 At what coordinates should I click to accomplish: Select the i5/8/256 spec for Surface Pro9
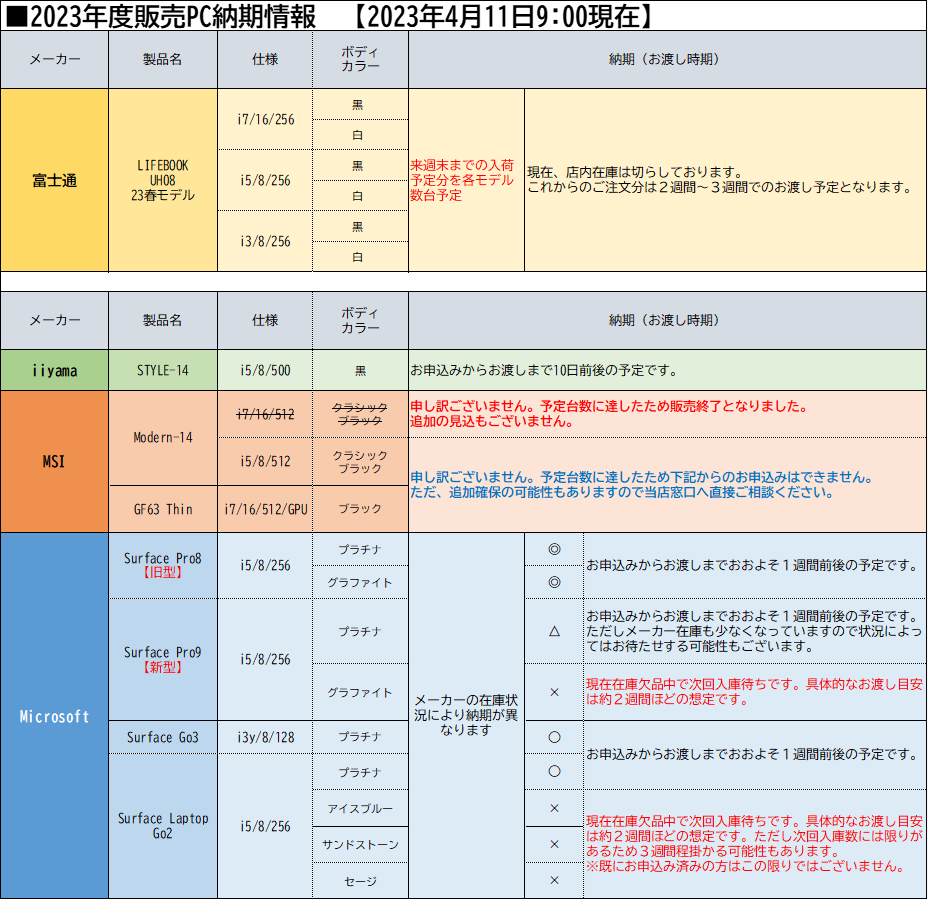coord(265,660)
